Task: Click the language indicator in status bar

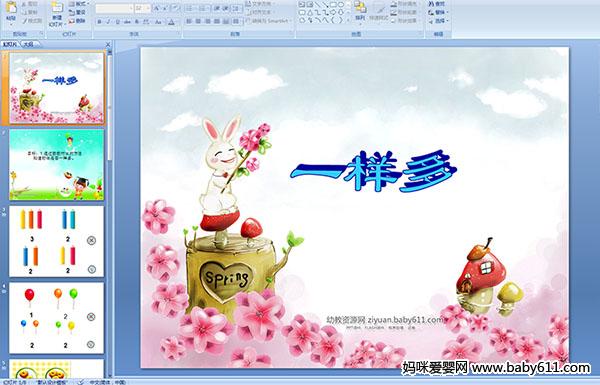Action: click(x=108, y=382)
